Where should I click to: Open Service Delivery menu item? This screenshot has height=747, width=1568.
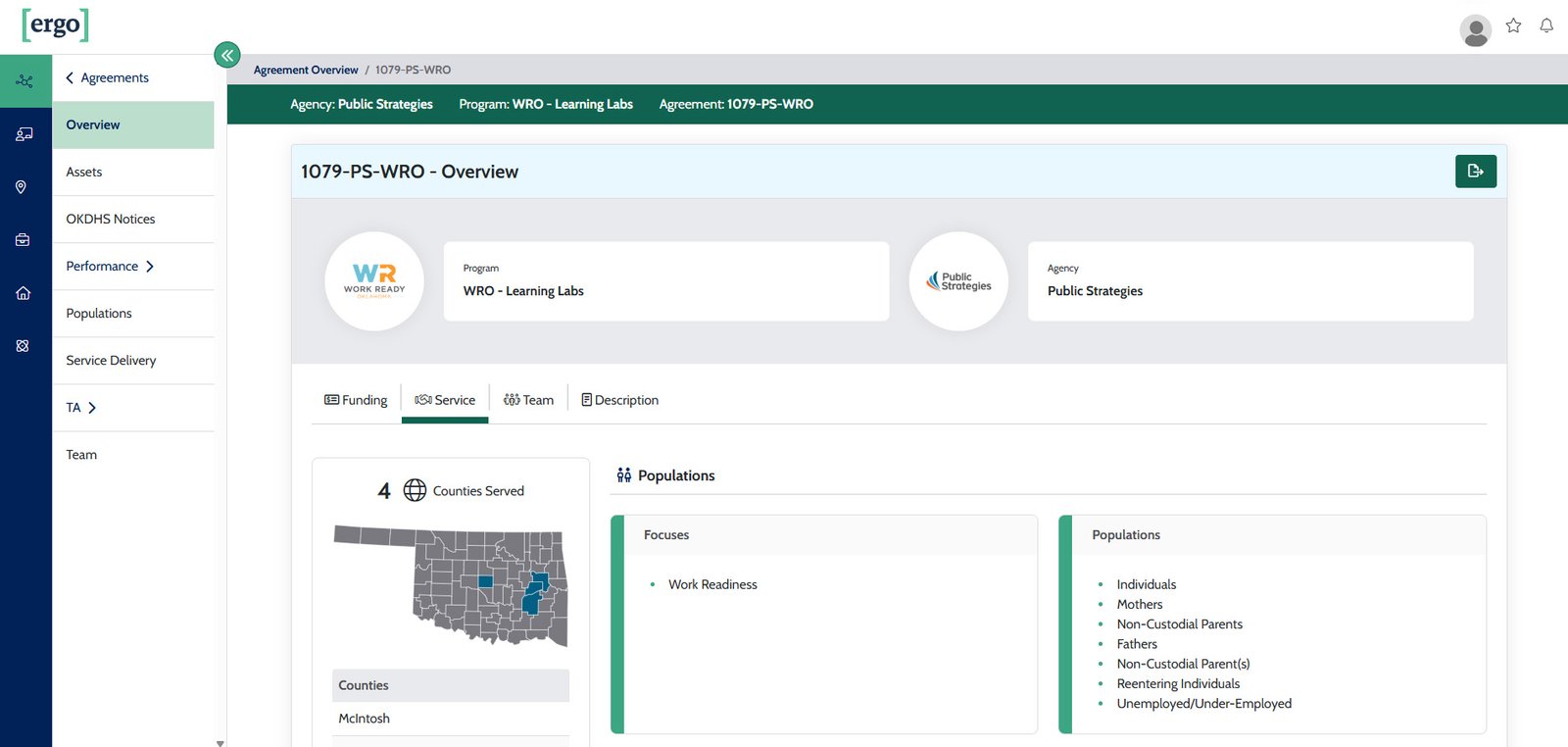[133, 361]
